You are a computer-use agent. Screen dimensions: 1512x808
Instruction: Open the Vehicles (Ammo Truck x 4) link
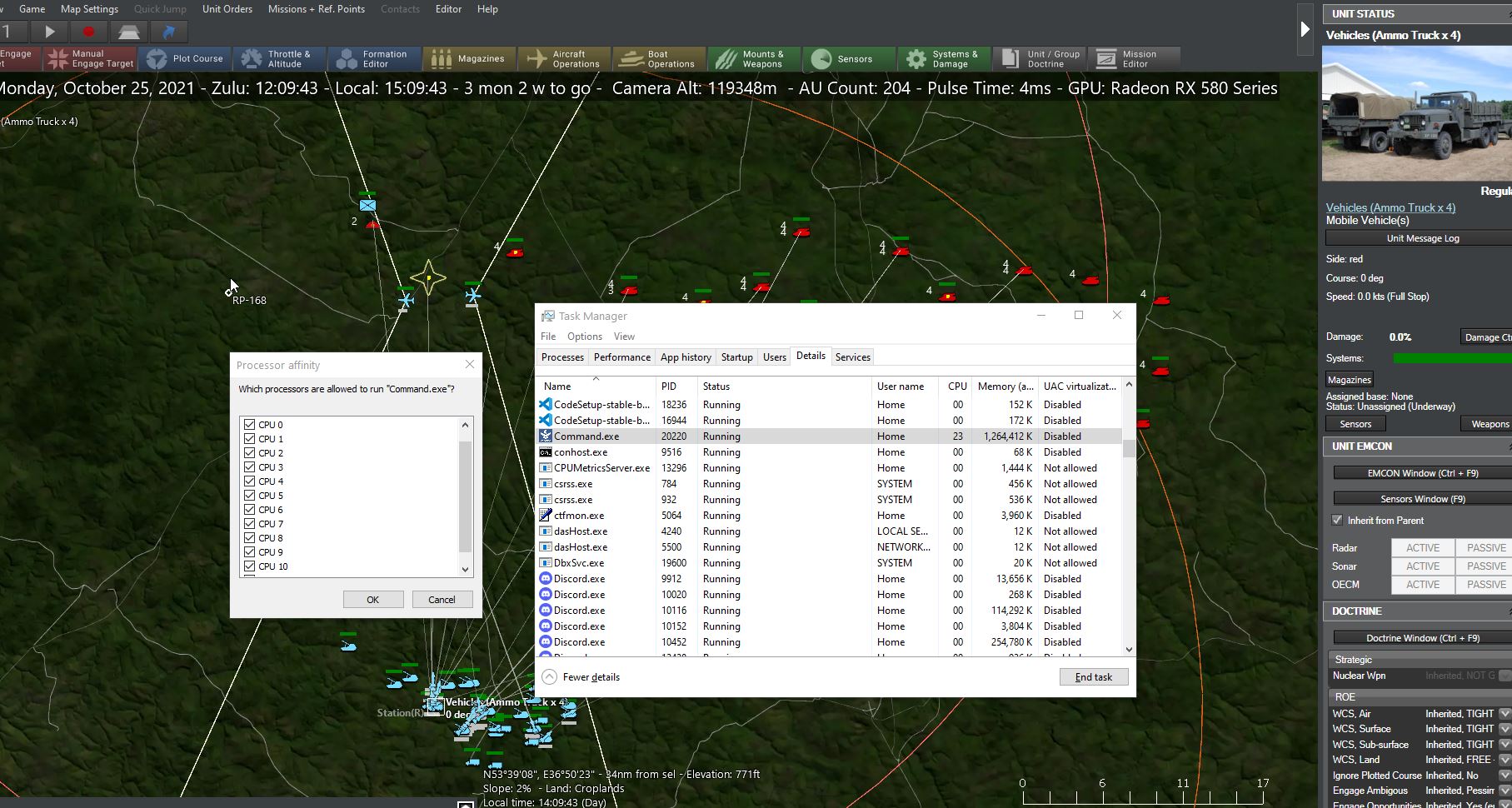tap(1390, 207)
